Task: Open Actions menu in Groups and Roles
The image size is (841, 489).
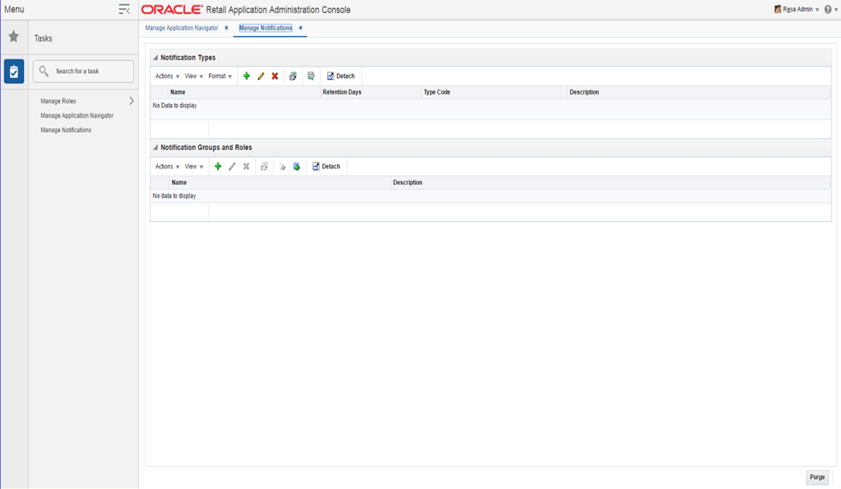Action: click(x=167, y=166)
